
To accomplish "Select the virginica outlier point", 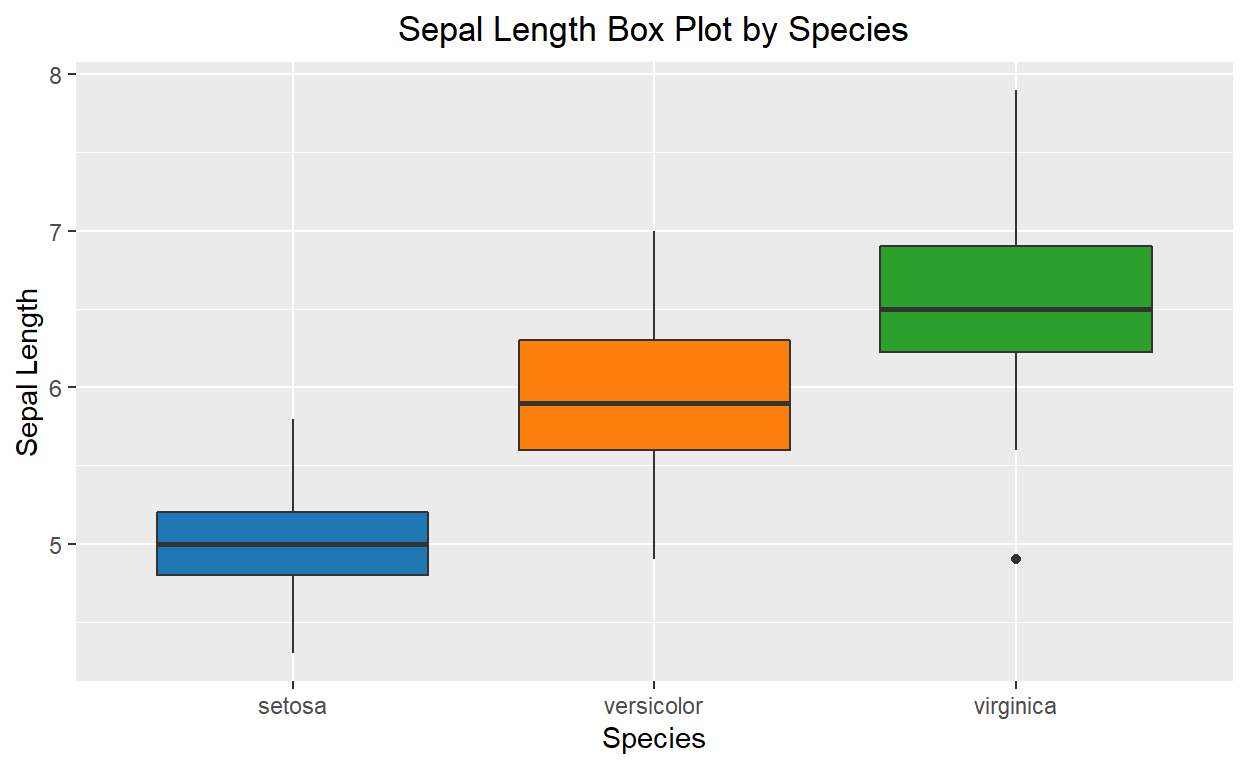I will pyautogui.click(x=1016, y=559).
